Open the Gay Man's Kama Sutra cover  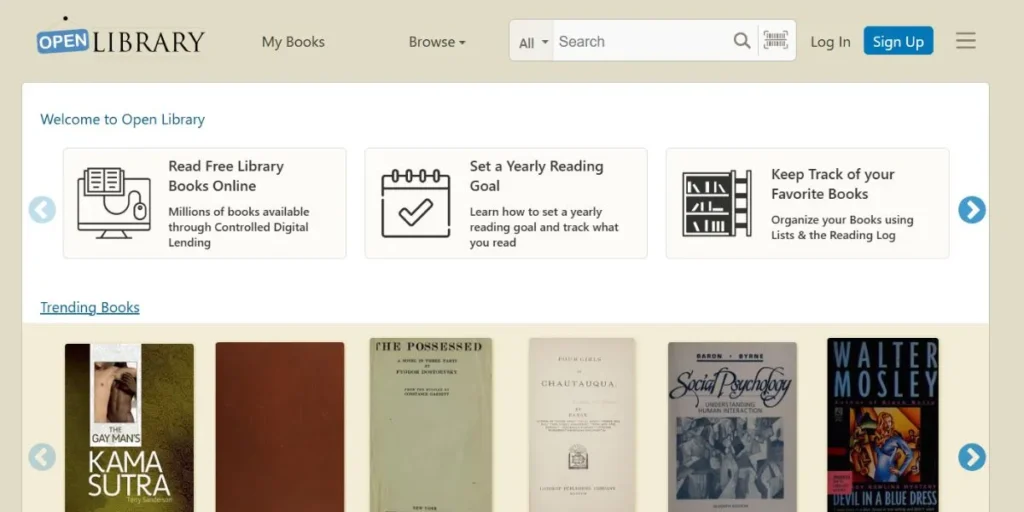[129, 427]
